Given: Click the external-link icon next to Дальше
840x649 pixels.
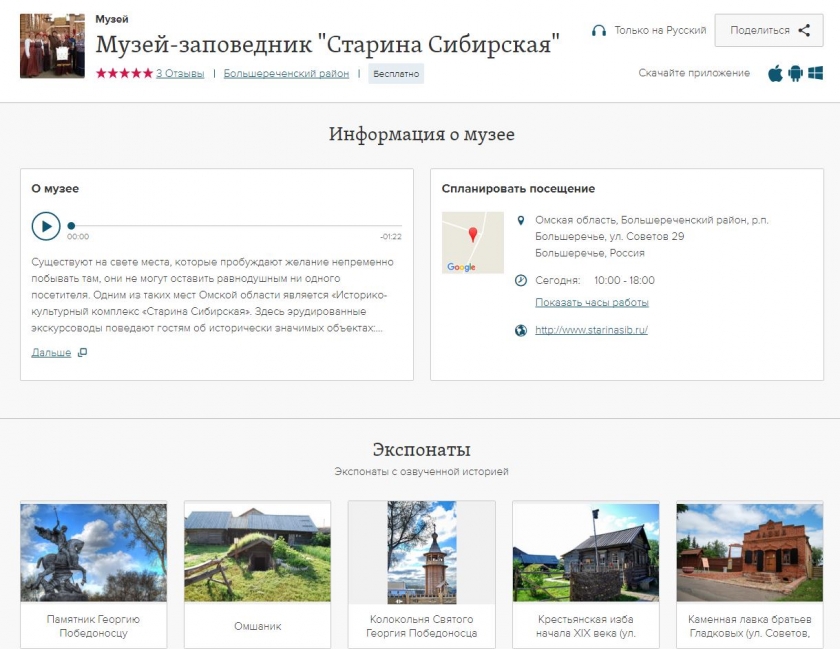Looking at the screenshot, I should click(x=82, y=353).
